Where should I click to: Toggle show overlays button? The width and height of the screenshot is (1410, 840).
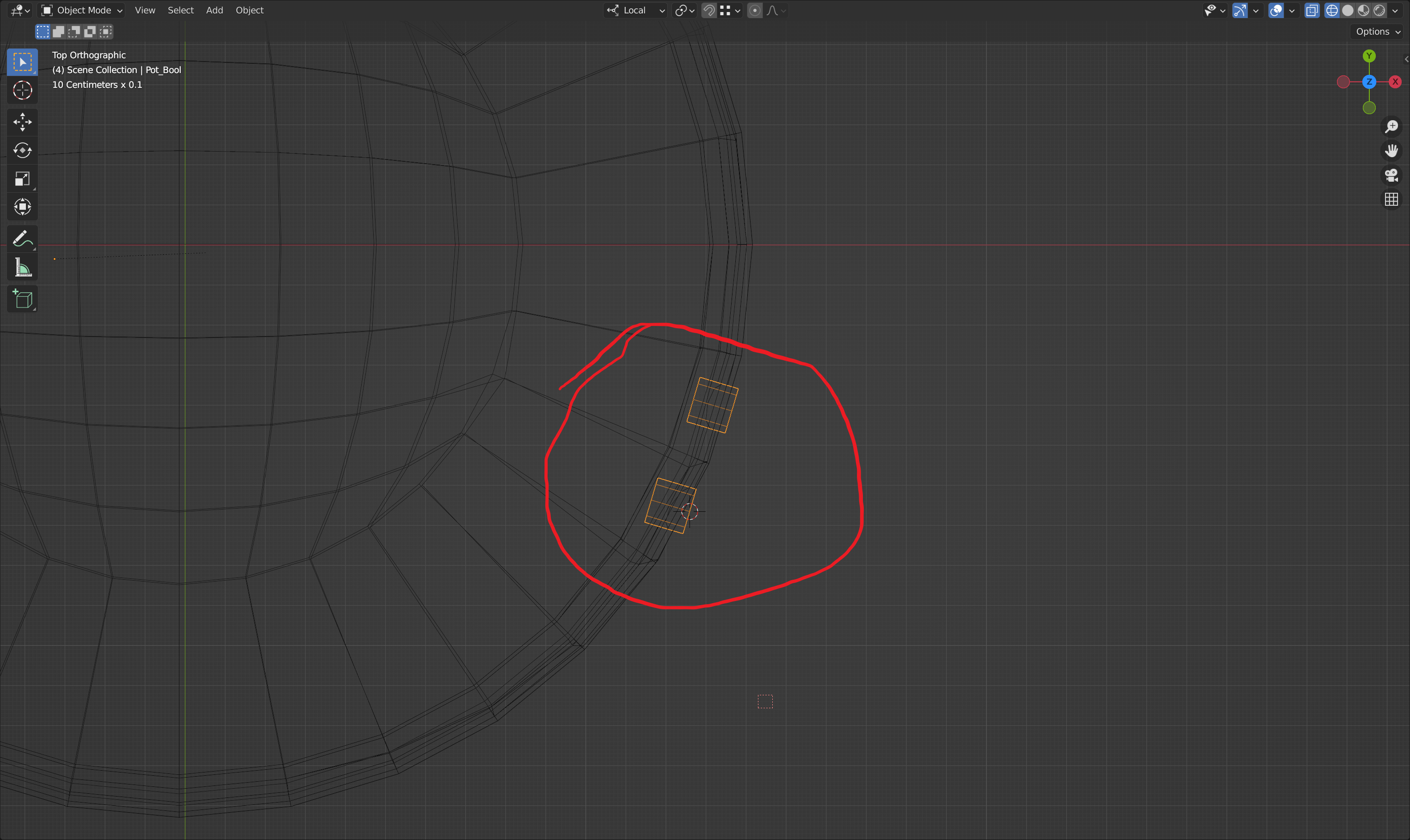tap(1276, 10)
